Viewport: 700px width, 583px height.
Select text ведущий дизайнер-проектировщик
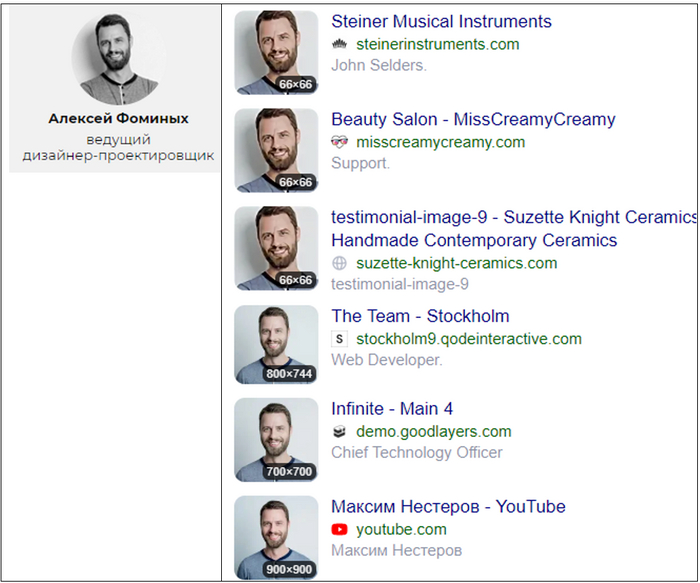[x=118, y=148]
